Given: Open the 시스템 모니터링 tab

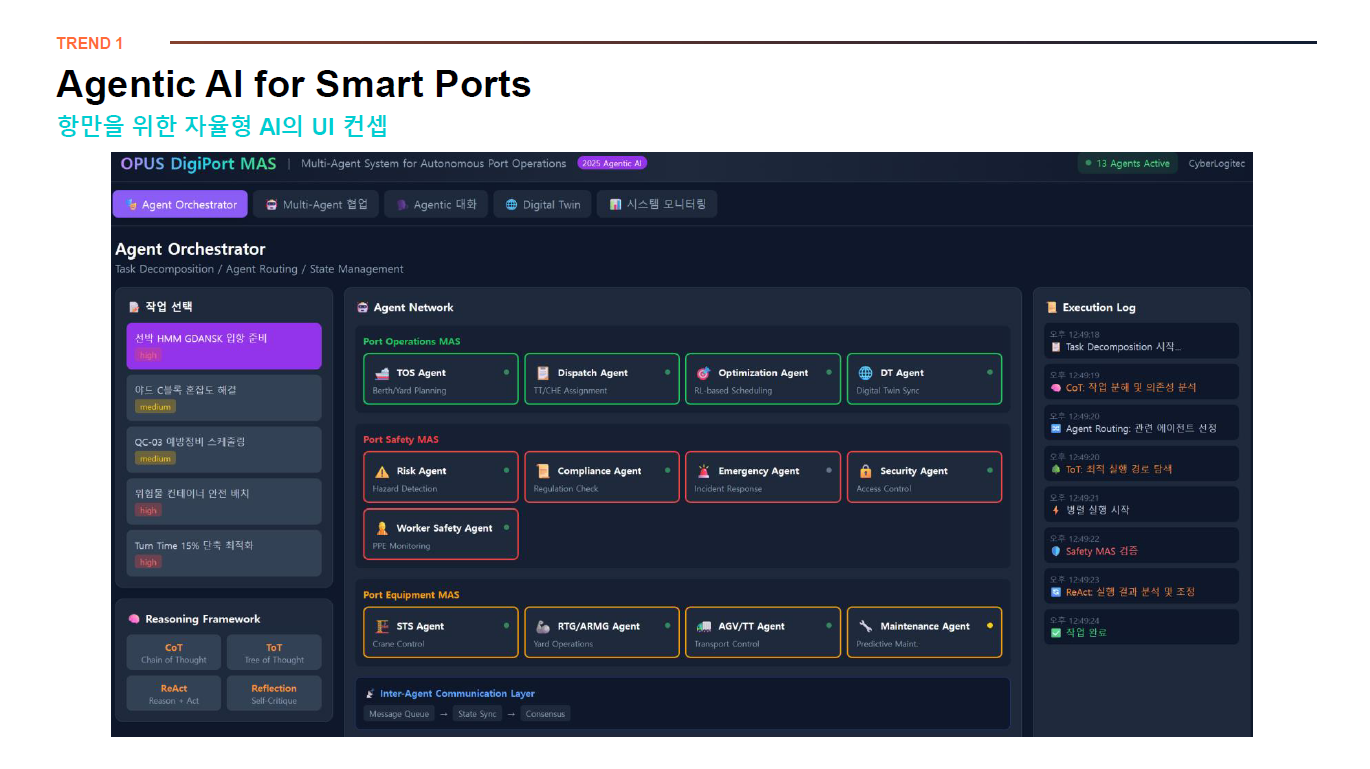Looking at the screenshot, I should 657,205.
